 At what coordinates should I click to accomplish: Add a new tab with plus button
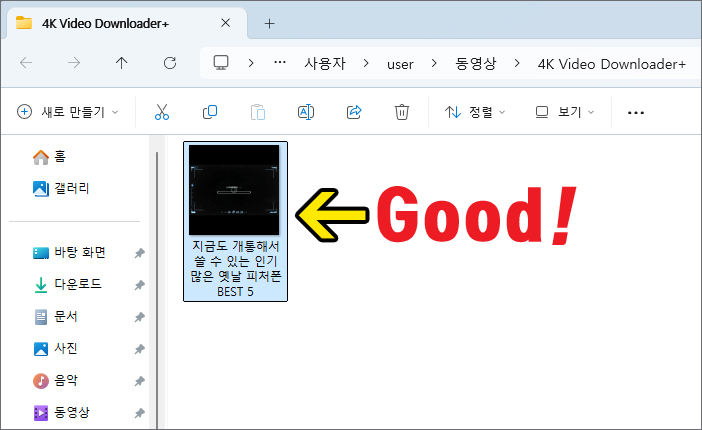coord(269,23)
